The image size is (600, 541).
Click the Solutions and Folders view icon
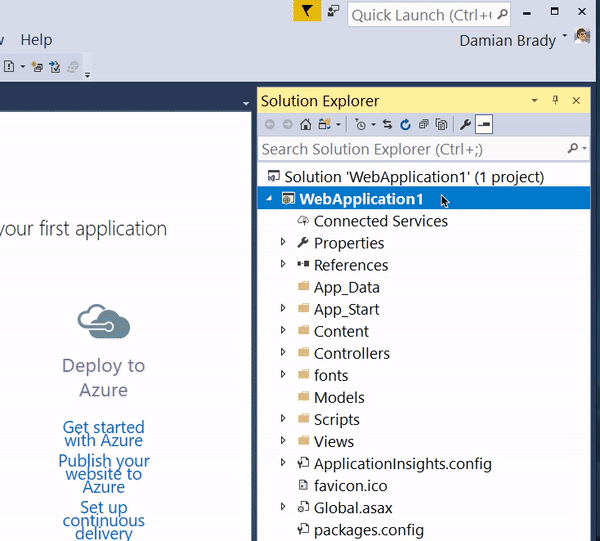click(x=325, y=124)
